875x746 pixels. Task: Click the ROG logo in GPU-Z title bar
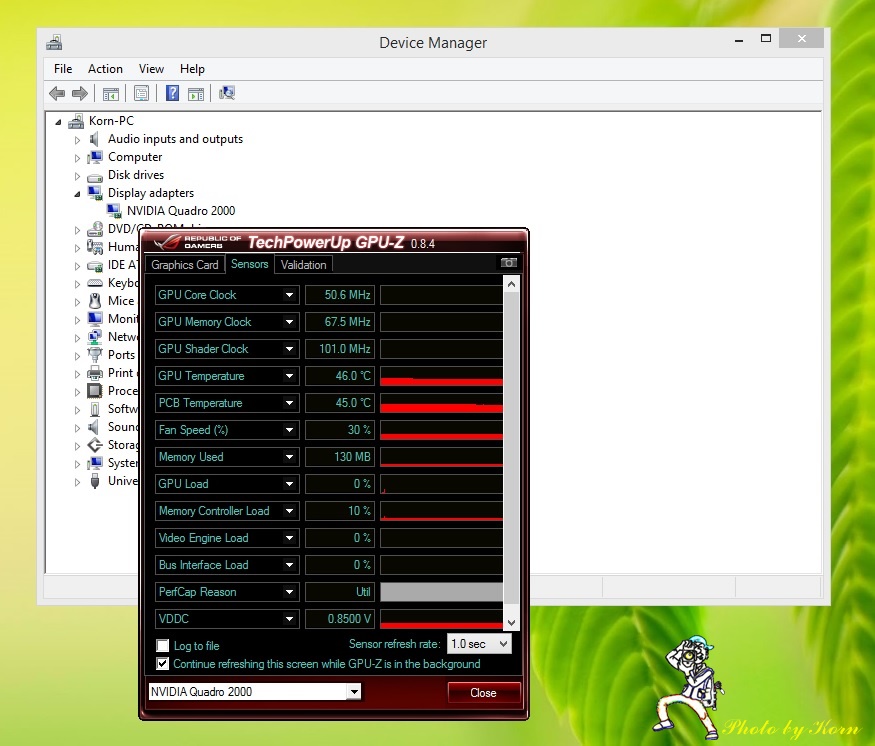[x=167, y=242]
